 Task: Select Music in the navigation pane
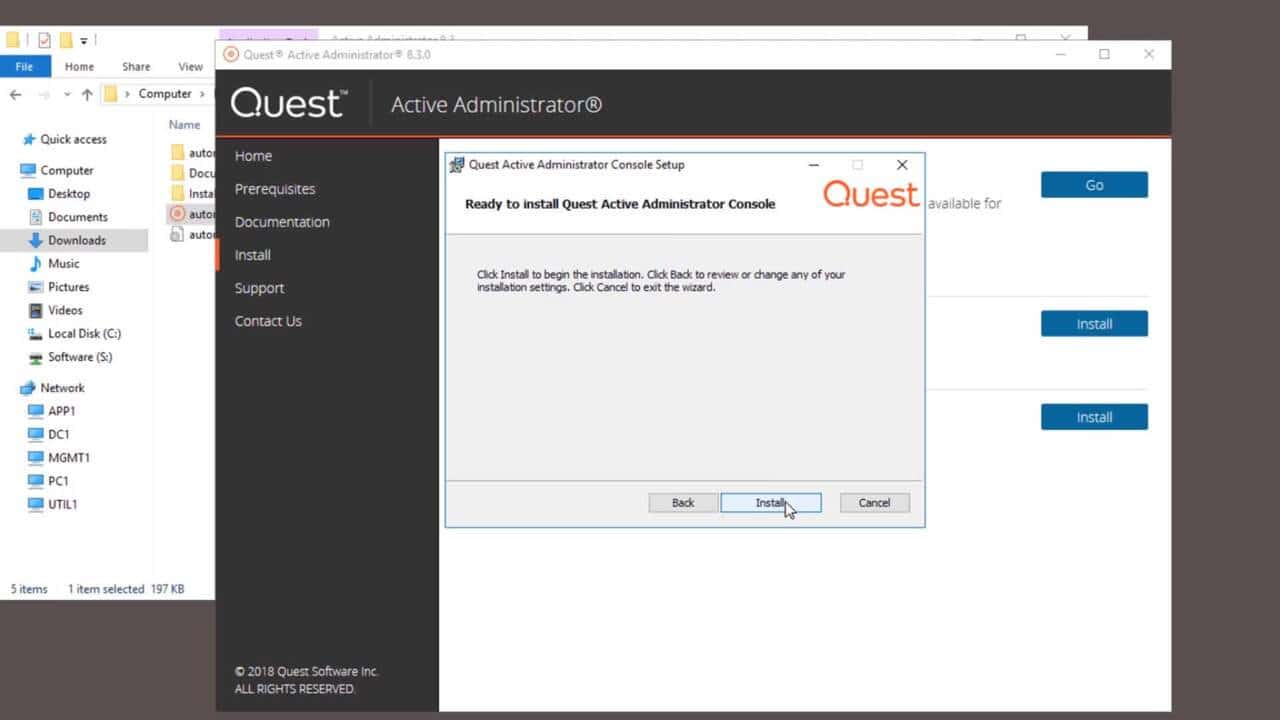coord(64,264)
